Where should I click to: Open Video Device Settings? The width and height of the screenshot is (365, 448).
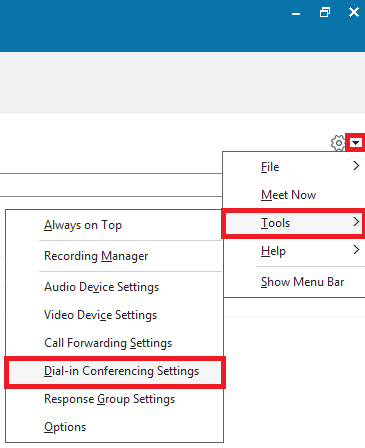[x=114, y=315]
